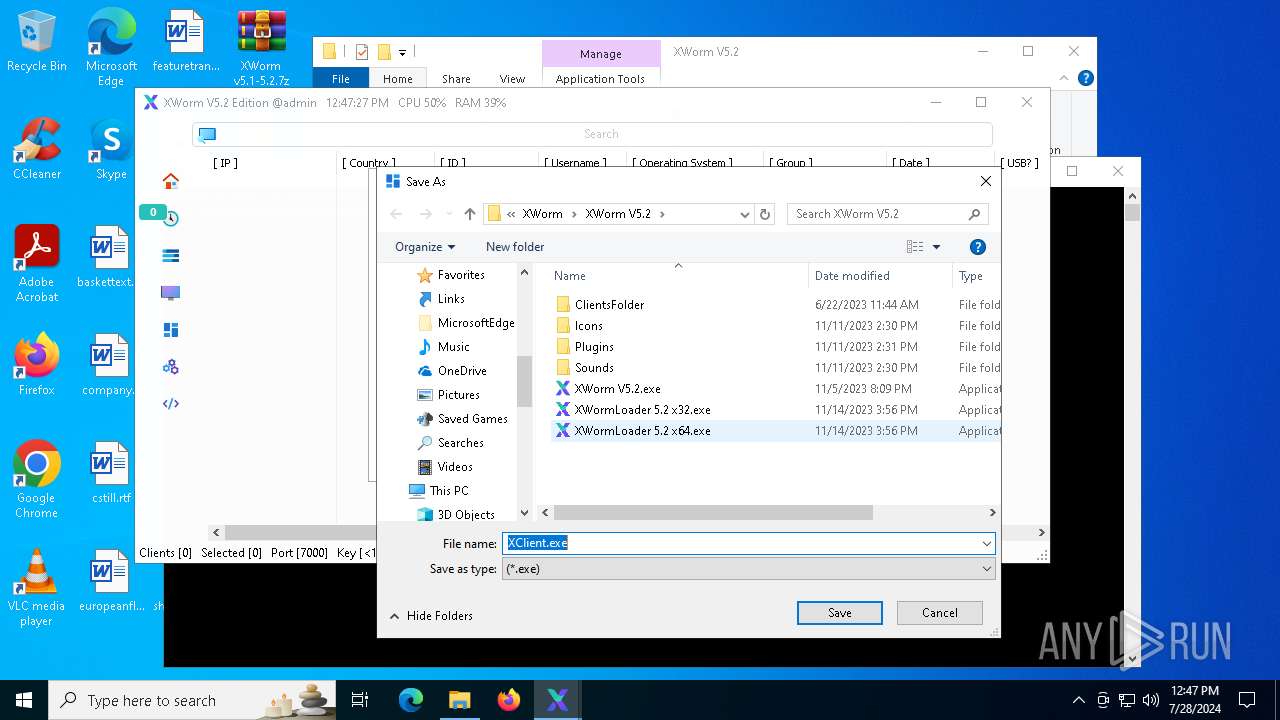
Task: Select the Manage contextual tab
Action: pos(601,54)
